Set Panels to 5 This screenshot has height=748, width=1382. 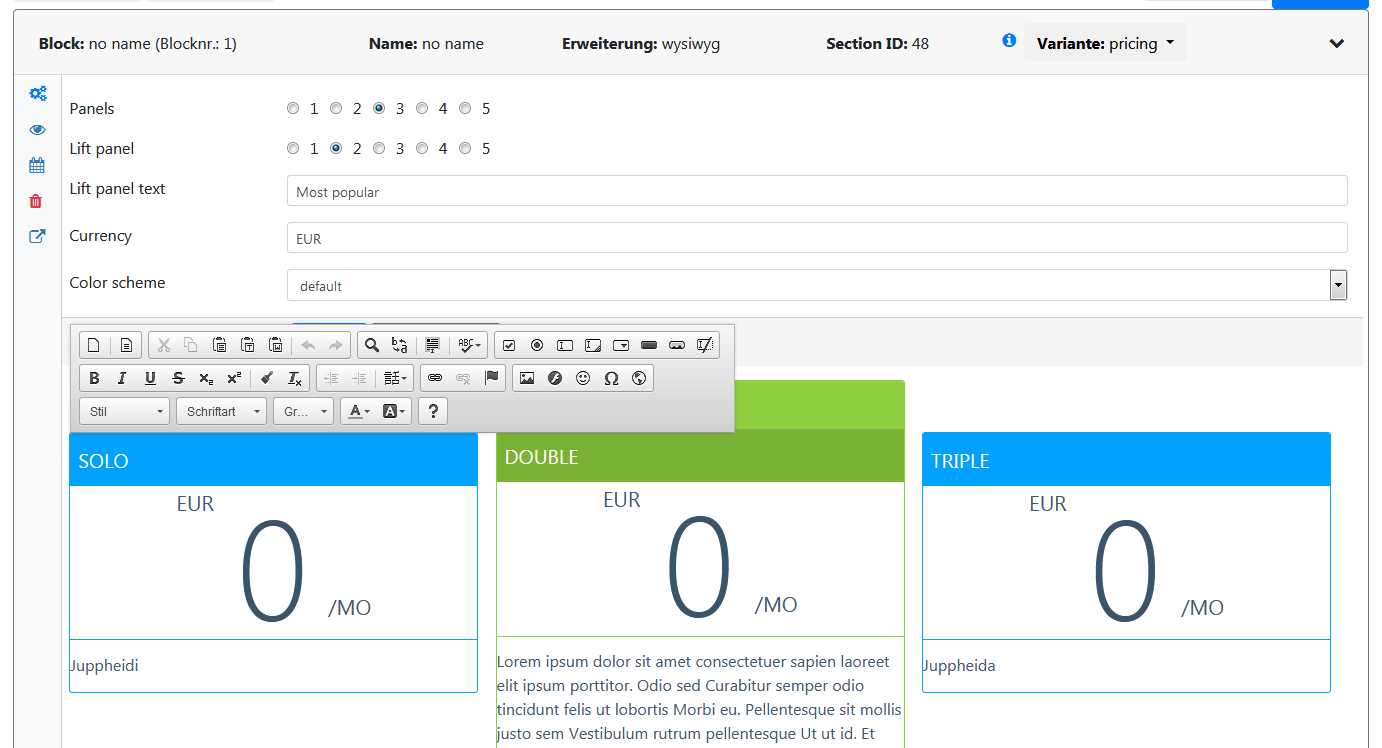(465, 108)
